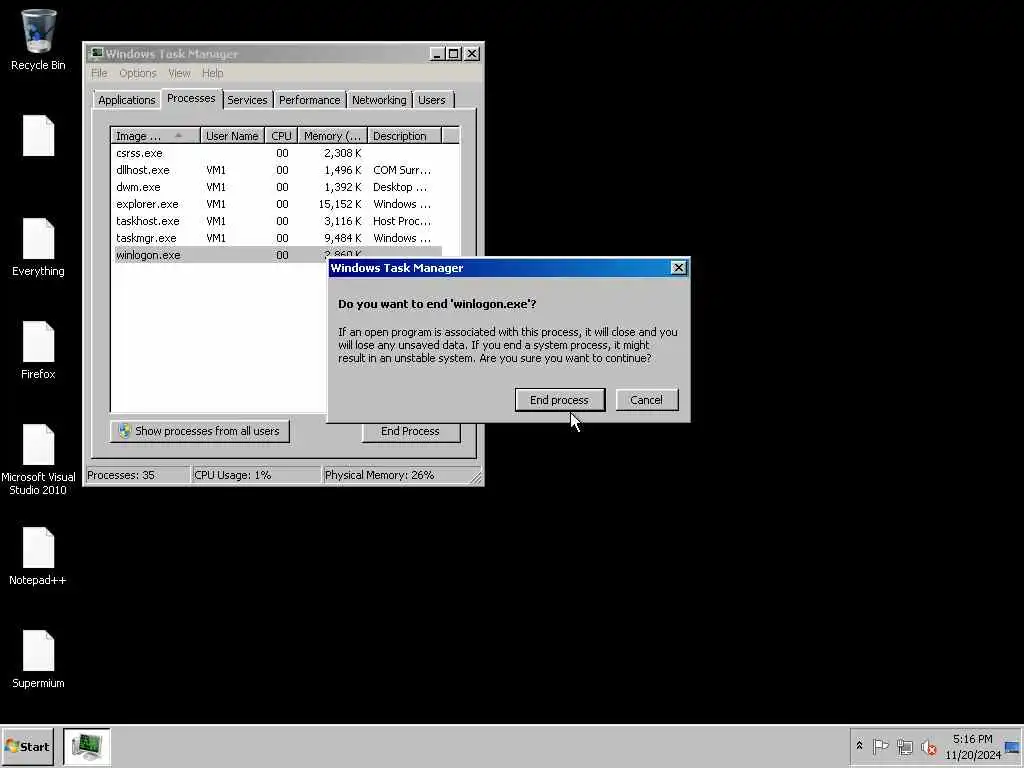Select the taskhost.exe process row

pos(278,221)
